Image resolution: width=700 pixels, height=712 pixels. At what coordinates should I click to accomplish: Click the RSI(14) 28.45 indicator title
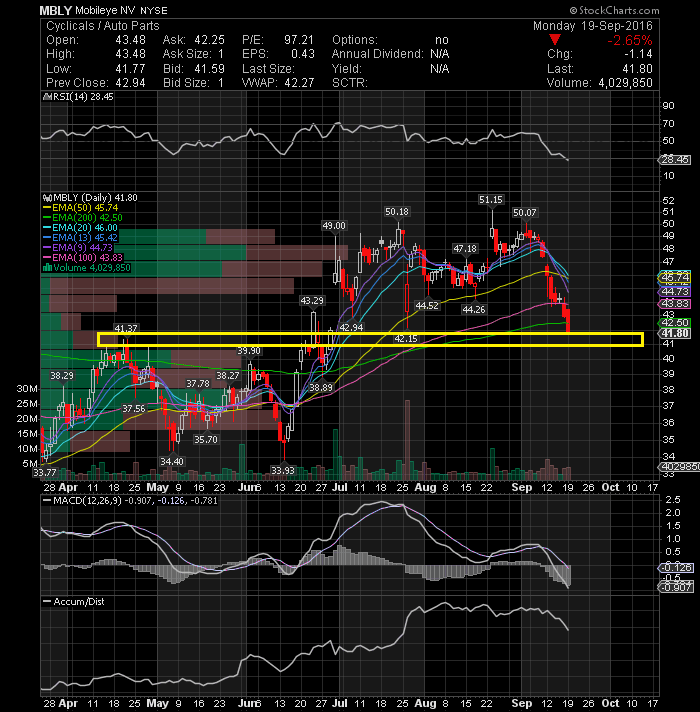pos(83,97)
